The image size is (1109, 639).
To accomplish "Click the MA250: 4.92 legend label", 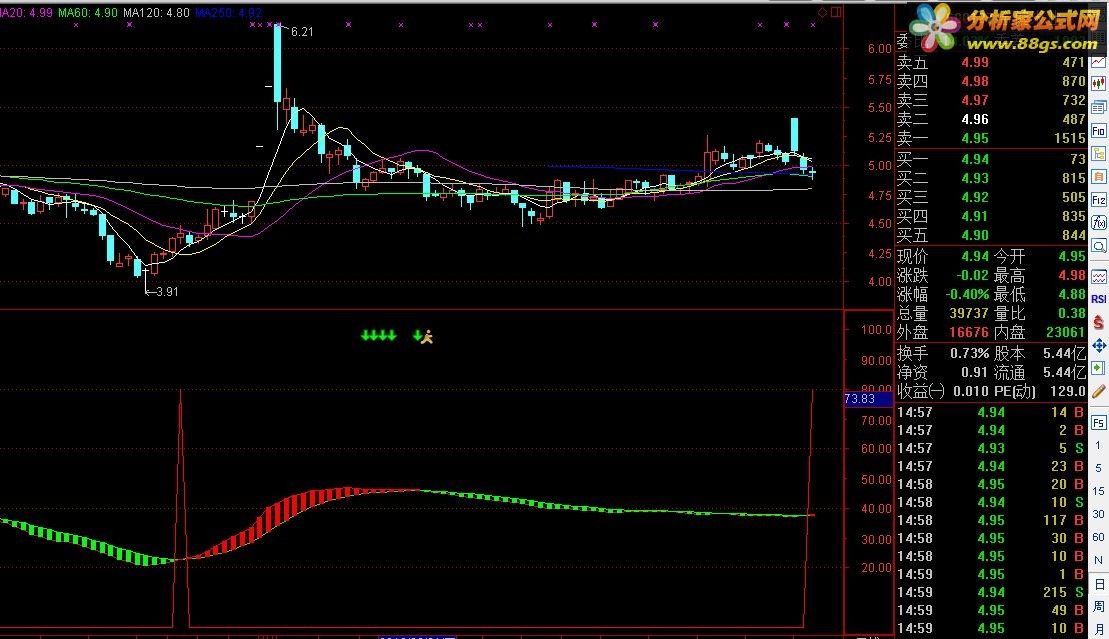I will pyautogui.click(x=228, y=13).
